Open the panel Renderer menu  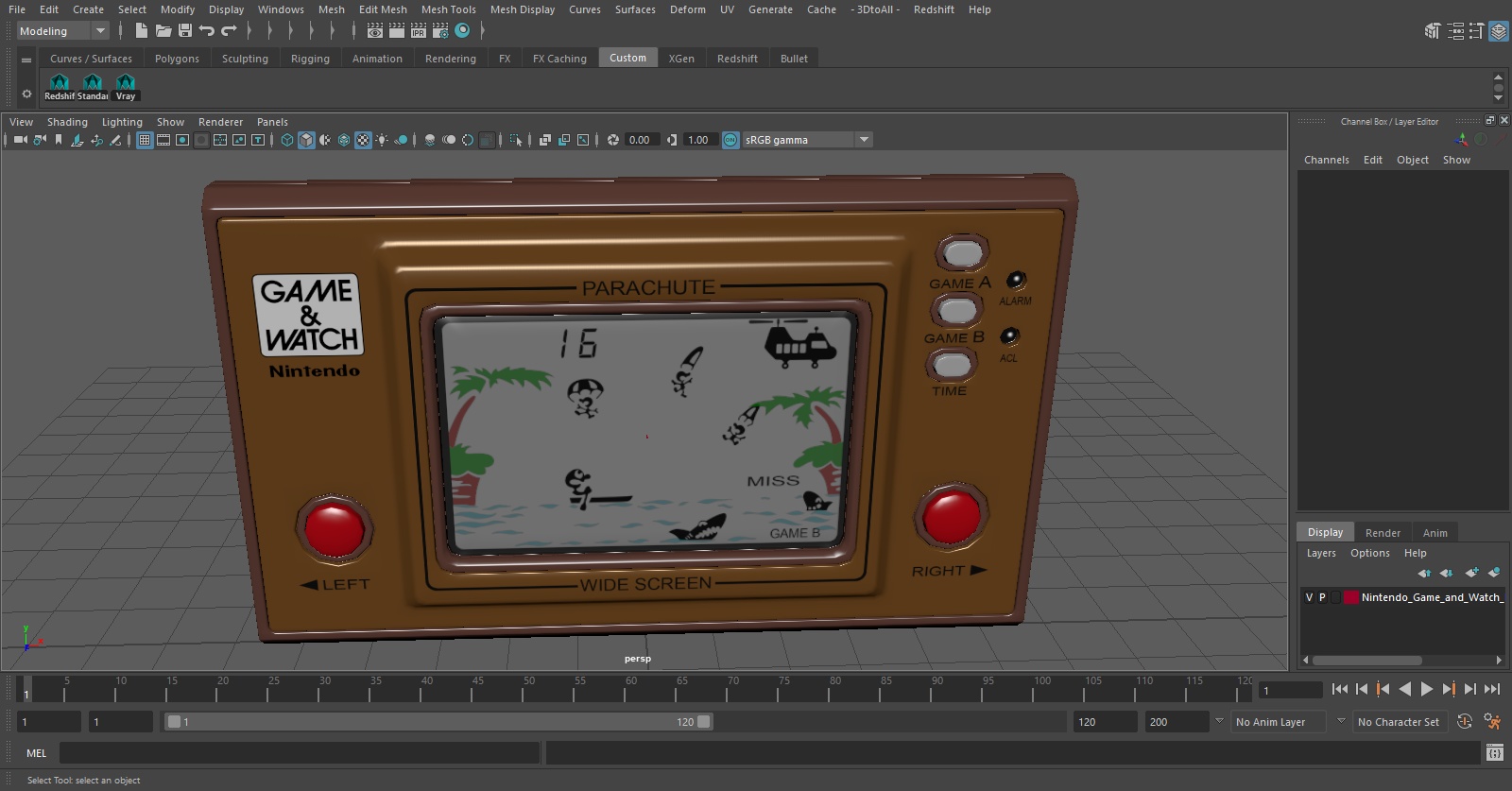[220, 122]
